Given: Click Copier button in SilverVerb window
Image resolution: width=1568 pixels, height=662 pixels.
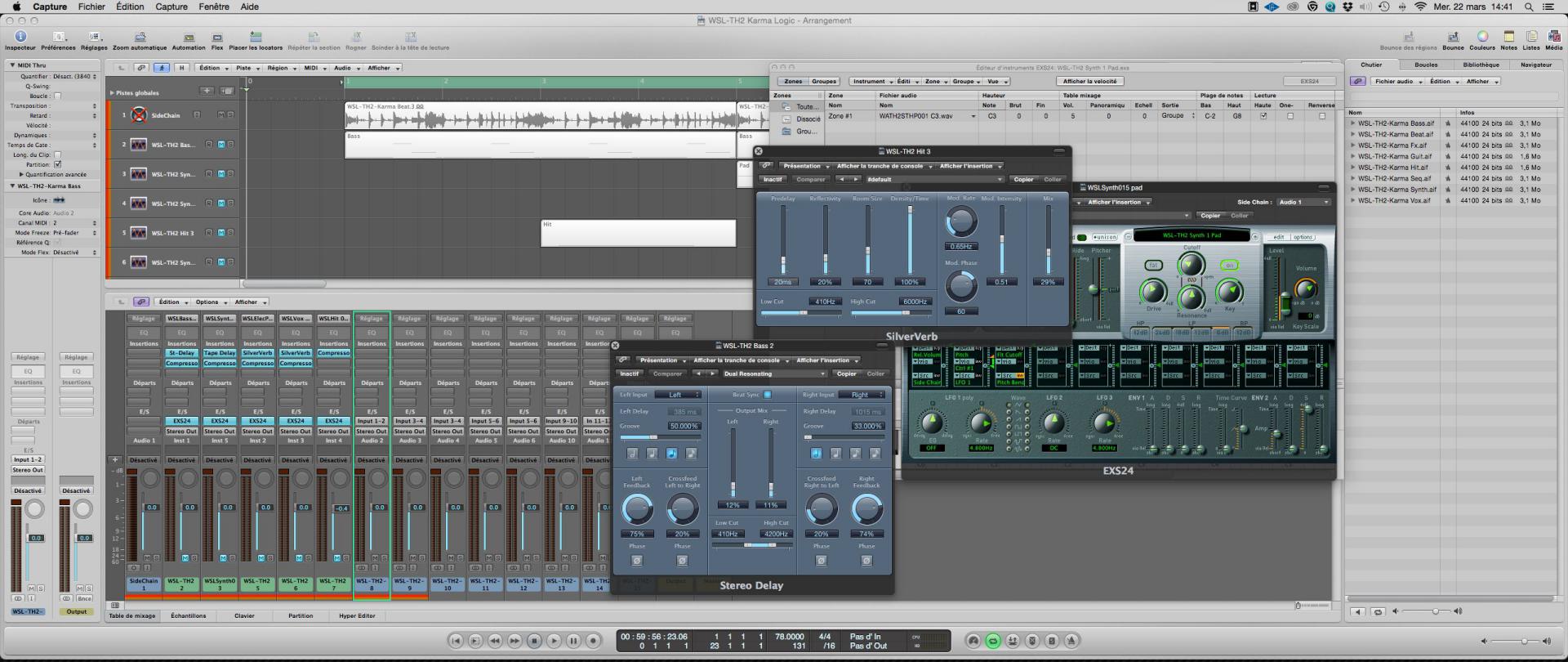Looking at the screenshot, I should [1023, 179].
